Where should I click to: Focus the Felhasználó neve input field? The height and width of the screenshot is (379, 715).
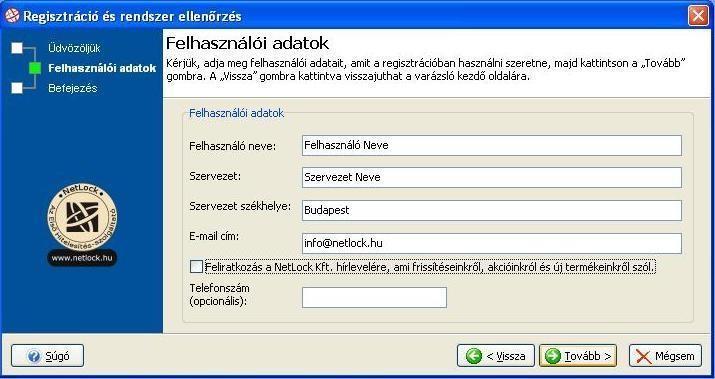[x=492, y=145]
